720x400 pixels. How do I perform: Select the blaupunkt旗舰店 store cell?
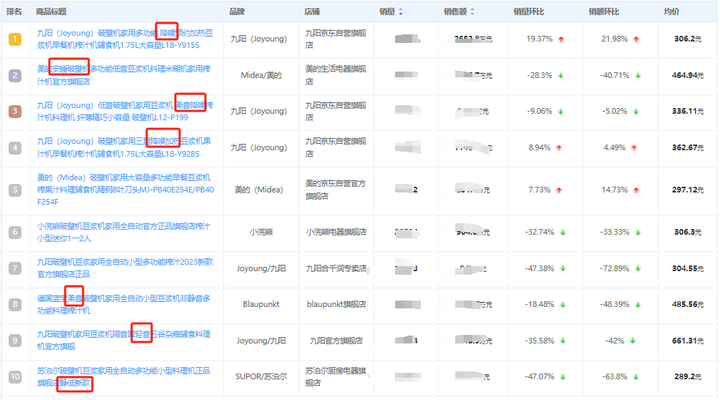point(336,304)
